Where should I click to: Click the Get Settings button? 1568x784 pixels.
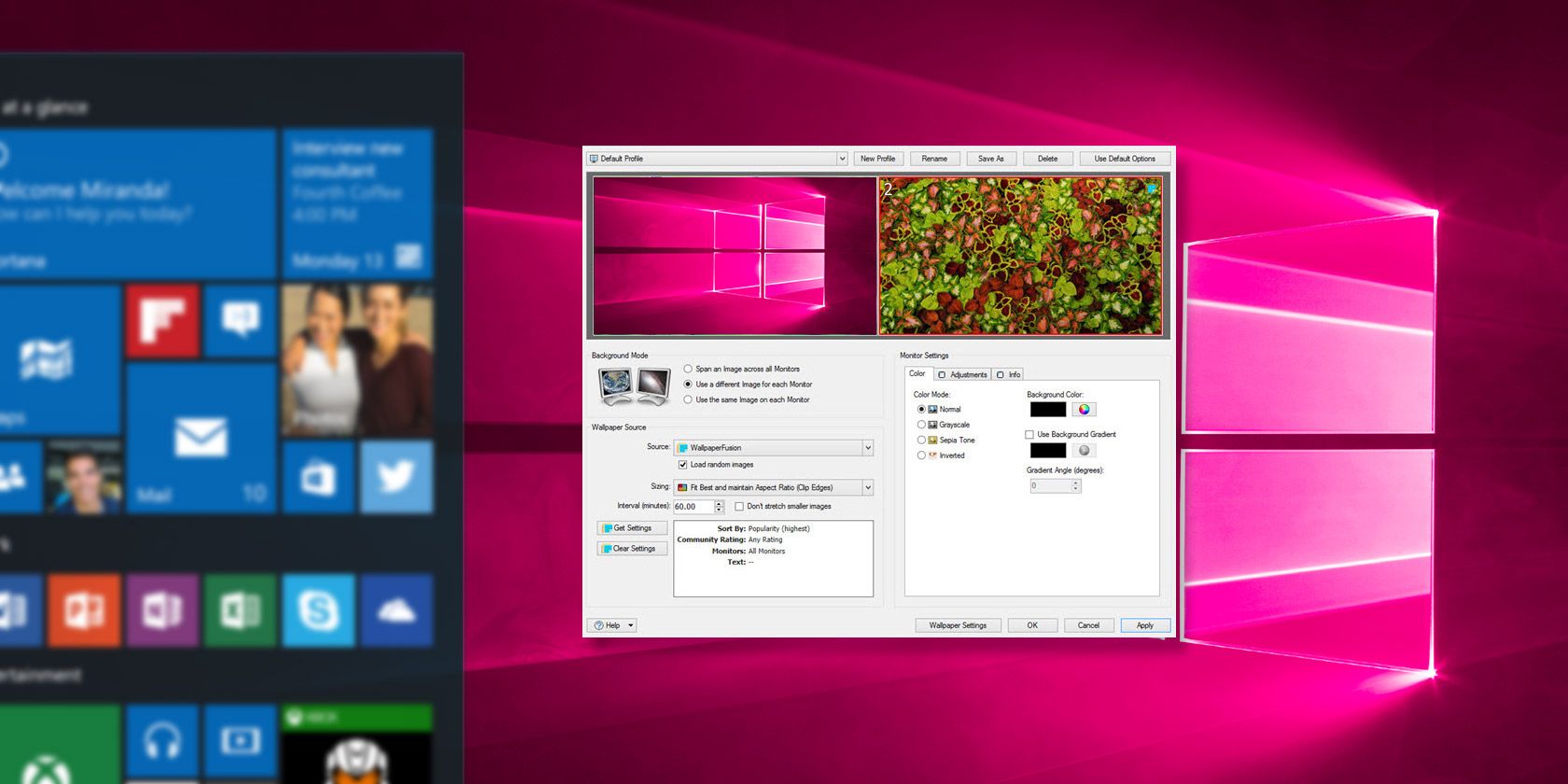(x=632, y=528)
